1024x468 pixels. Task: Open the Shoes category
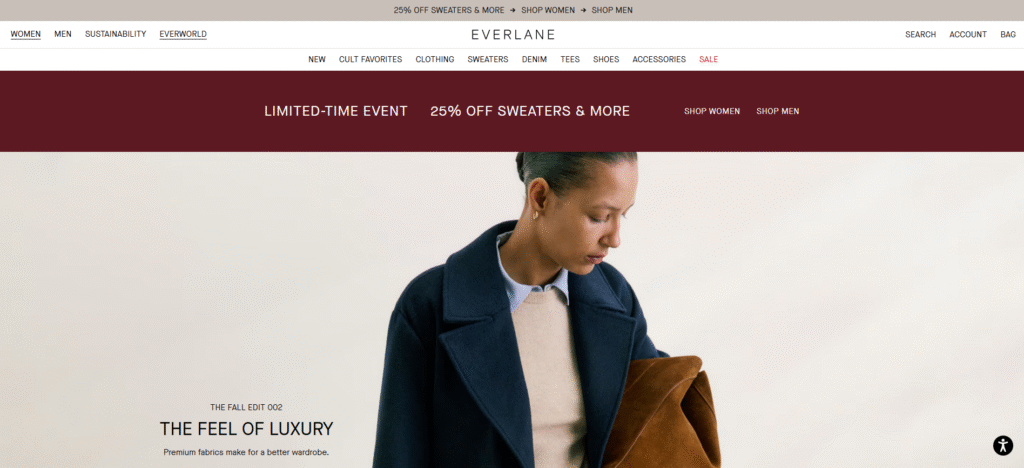coord(606,59)
